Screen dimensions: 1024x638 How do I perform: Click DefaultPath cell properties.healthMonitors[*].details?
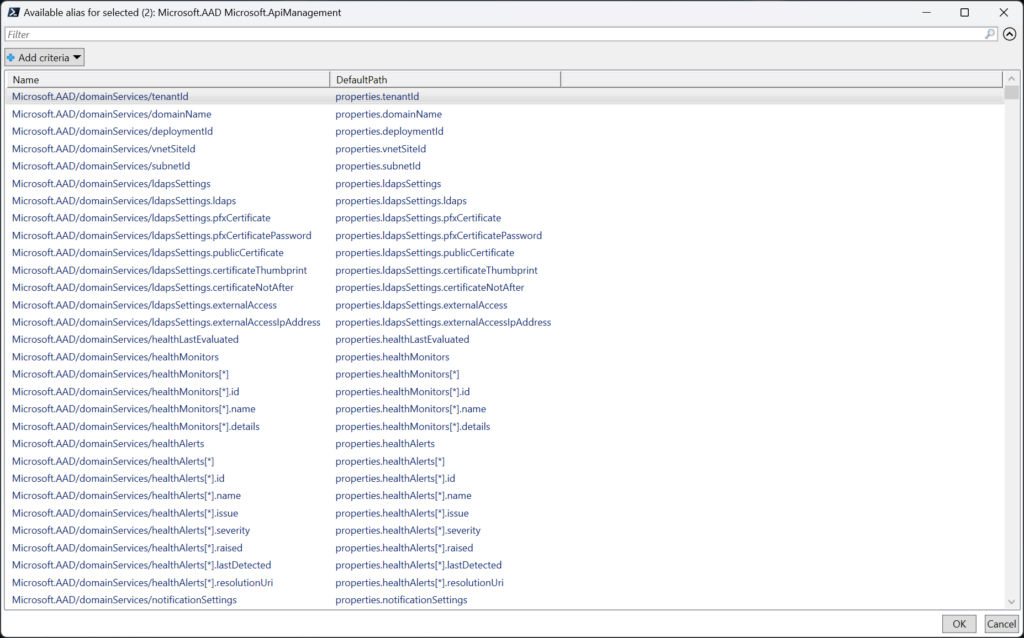[x=413, y=426]
